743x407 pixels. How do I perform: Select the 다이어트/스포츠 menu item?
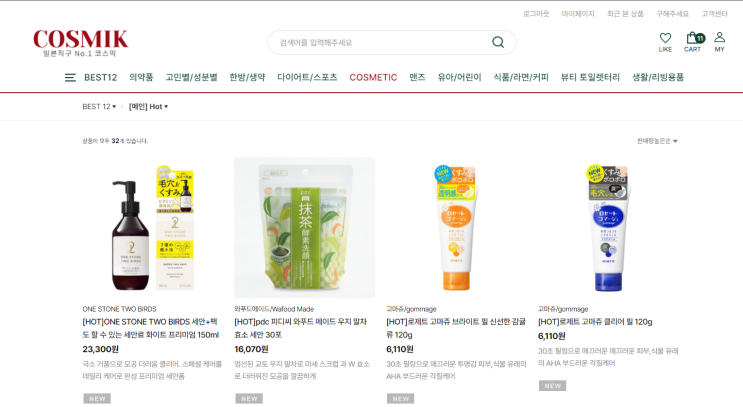click(307, 77)
